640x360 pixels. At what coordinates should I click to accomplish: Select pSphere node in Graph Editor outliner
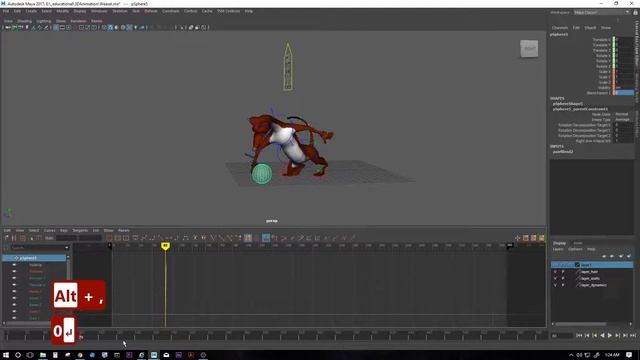35,258
